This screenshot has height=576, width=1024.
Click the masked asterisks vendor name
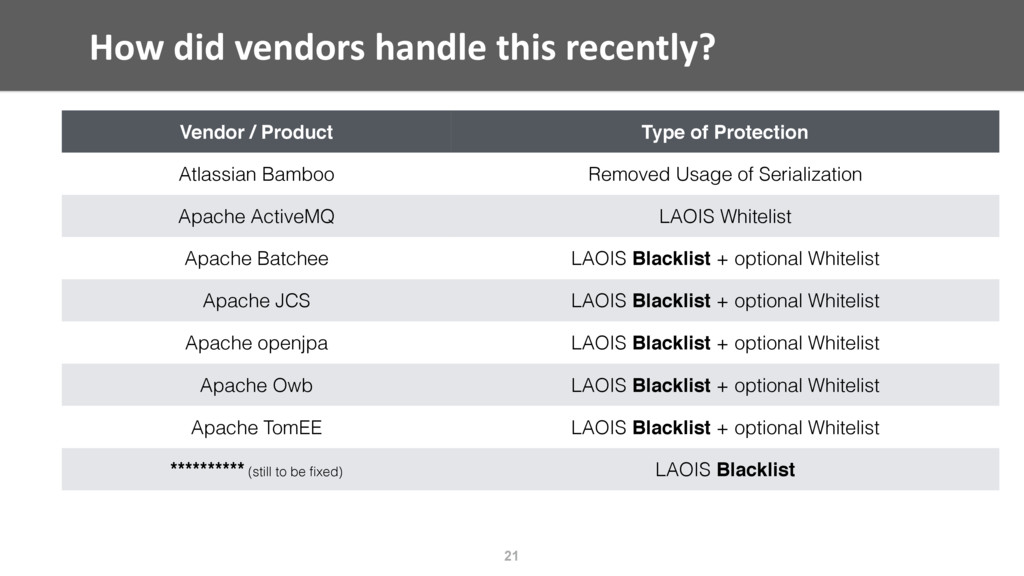207,467
